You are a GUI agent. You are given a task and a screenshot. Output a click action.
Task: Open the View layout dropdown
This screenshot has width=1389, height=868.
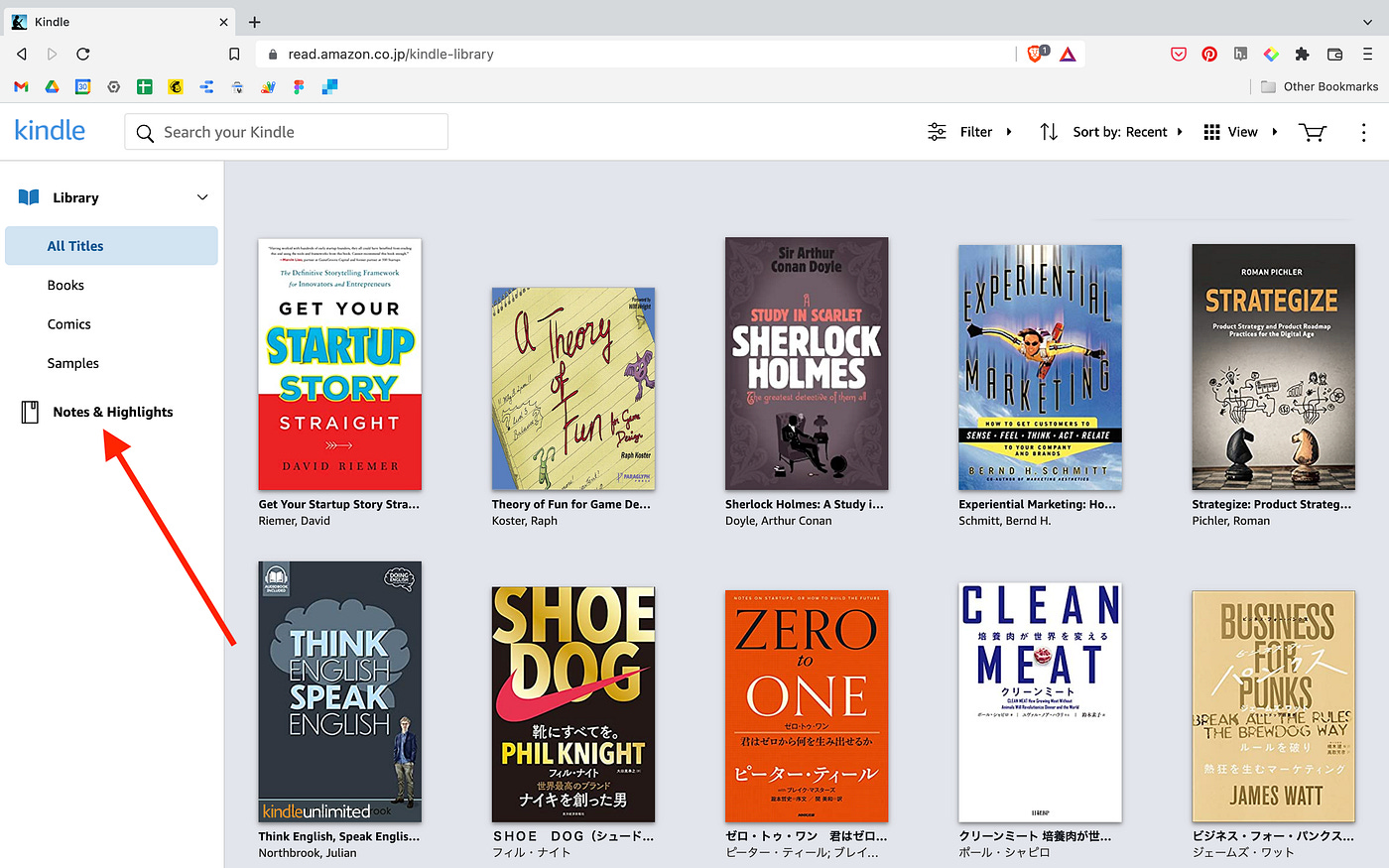click(x=1240, y=132)
